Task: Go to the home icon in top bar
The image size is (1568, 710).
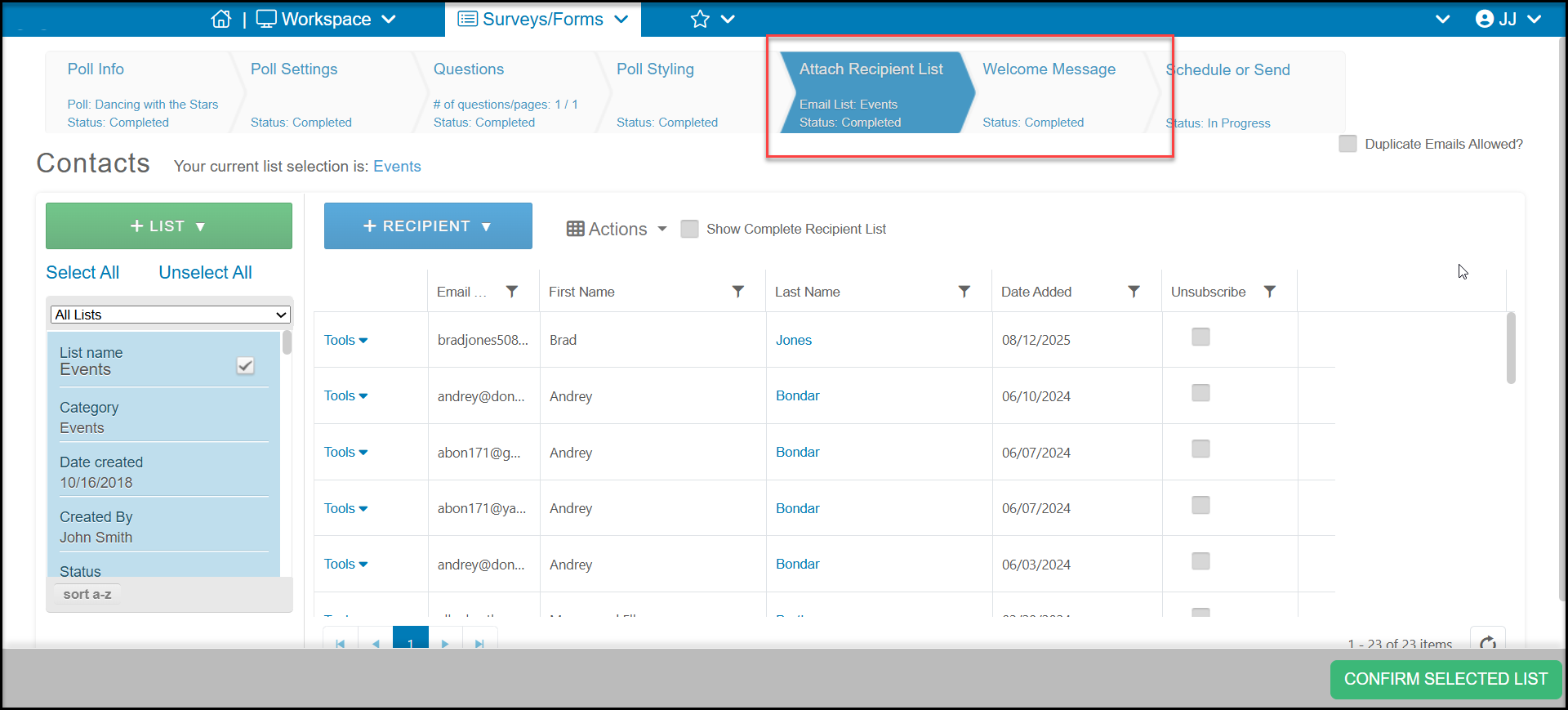Action: 221,19
